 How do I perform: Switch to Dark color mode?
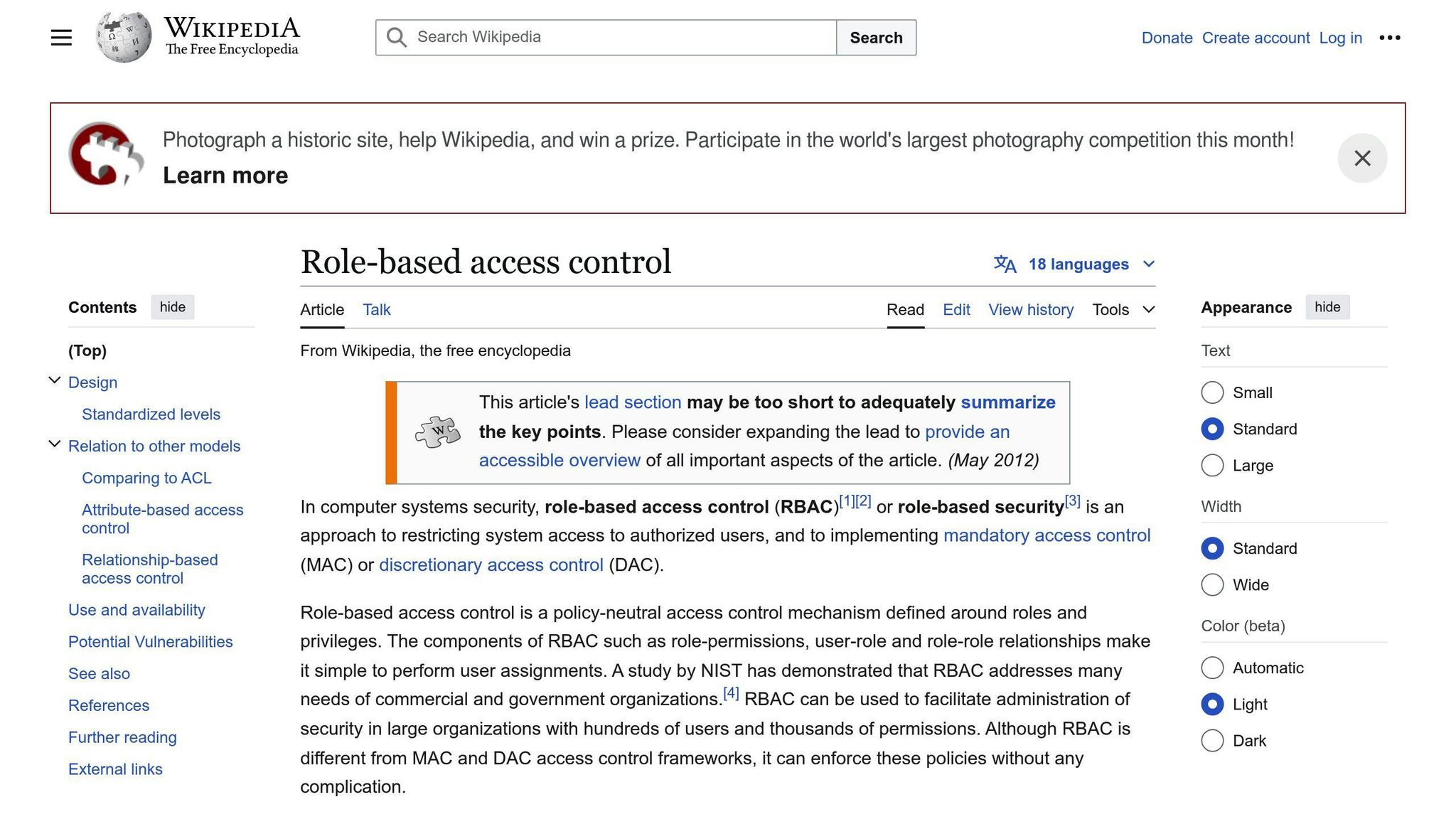[x=1212, y=740]
